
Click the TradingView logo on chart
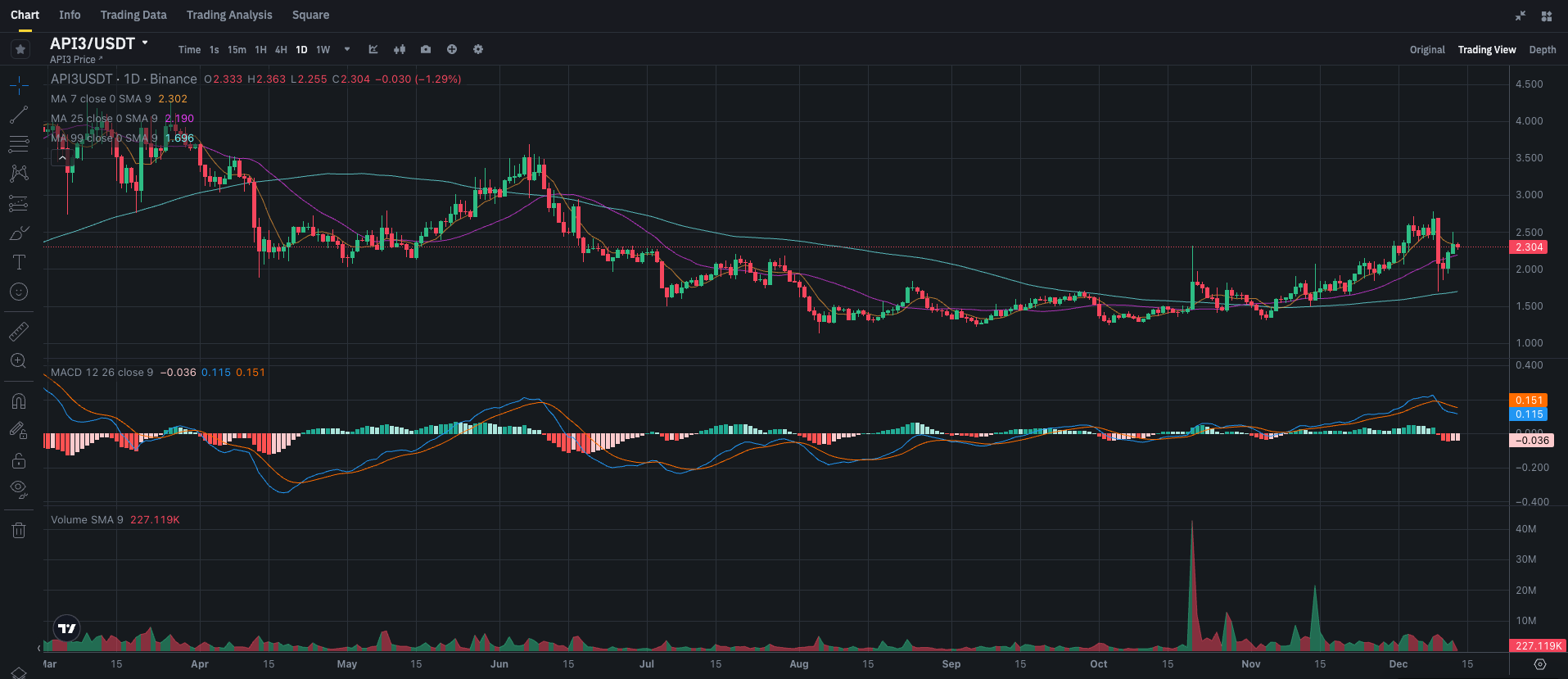[x=67, y=628]
